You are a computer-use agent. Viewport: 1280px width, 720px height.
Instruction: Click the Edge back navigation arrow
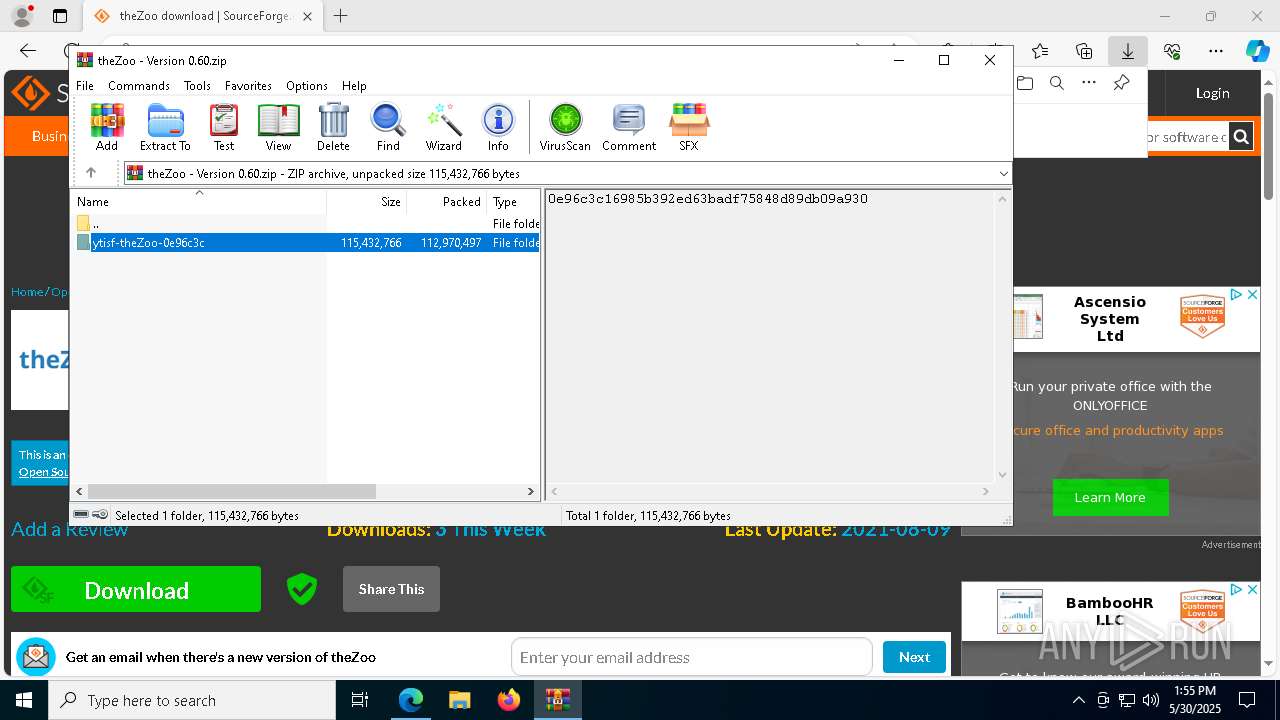coord(28,51)
